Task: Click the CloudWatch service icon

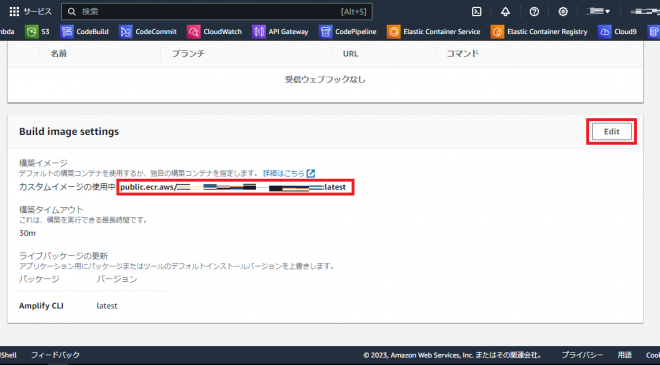Action: pyautogui.click(x=194, y=32)
